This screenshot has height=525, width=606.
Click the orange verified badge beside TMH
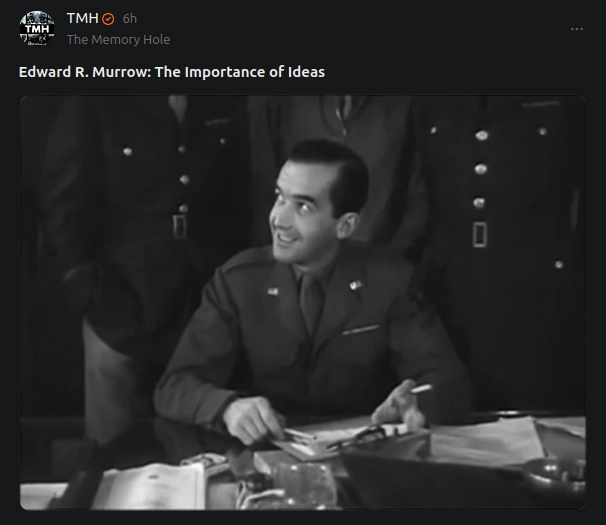108,19
